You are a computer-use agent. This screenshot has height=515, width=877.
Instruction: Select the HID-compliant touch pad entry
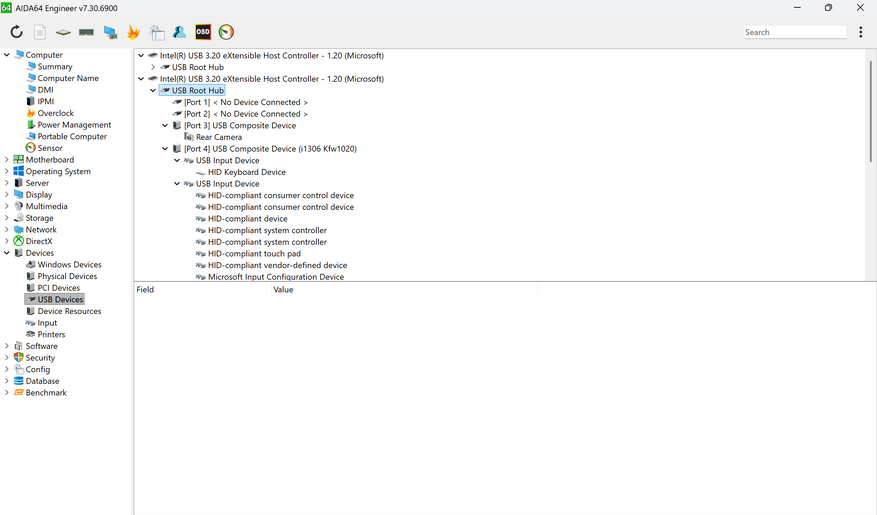point(254,254)
